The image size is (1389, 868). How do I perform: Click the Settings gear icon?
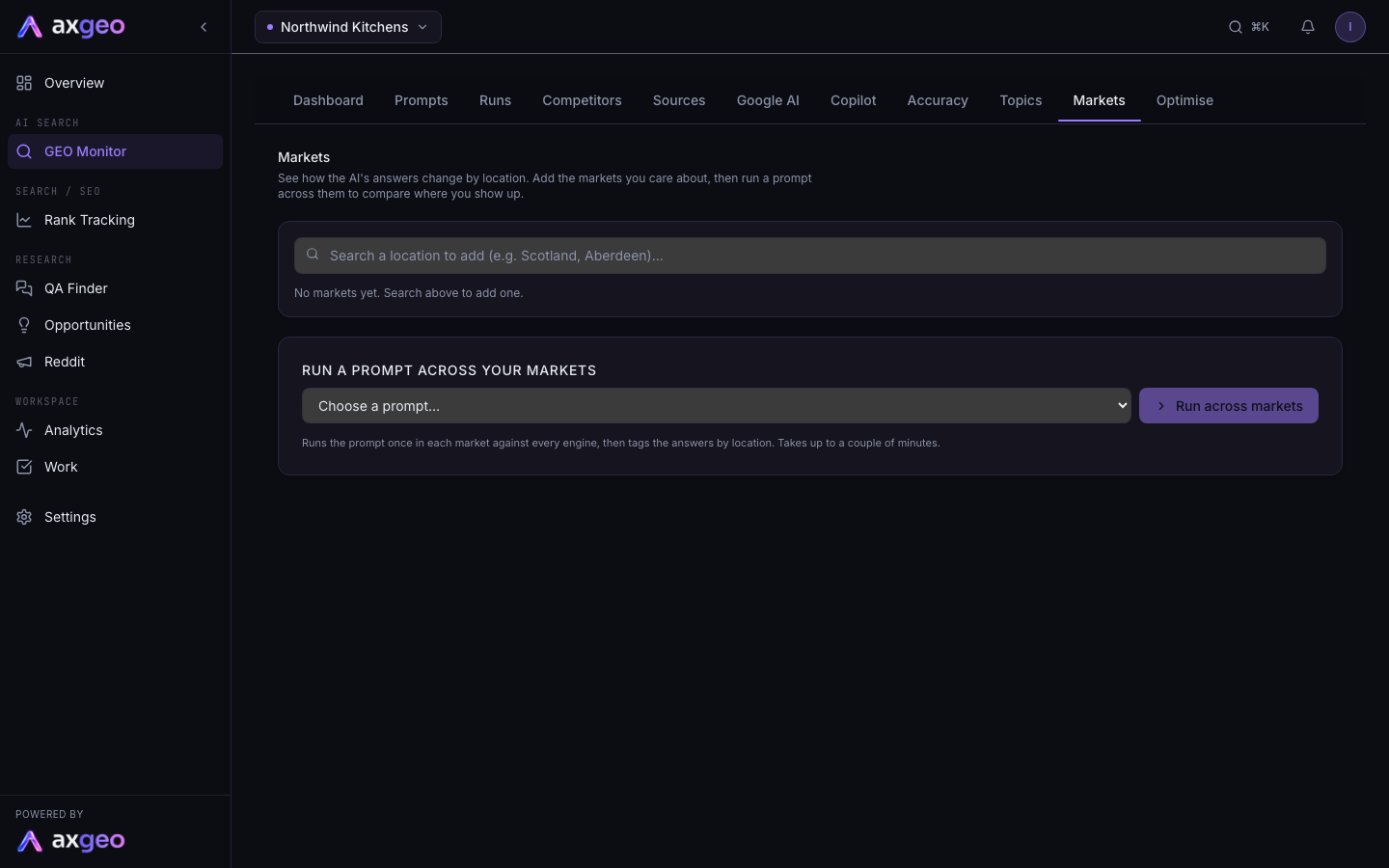pyautogui.click(x=24, y=517)
